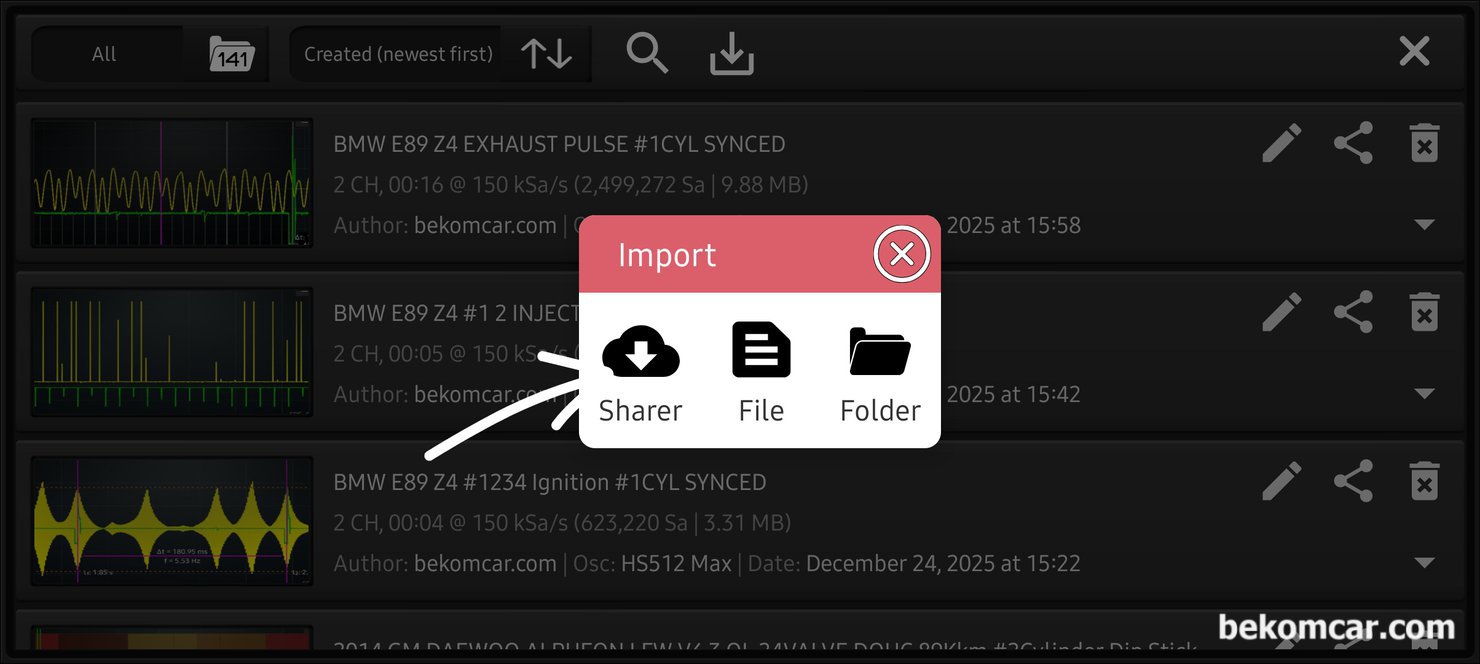Click the import download icon in toolbar

point(732,54)
